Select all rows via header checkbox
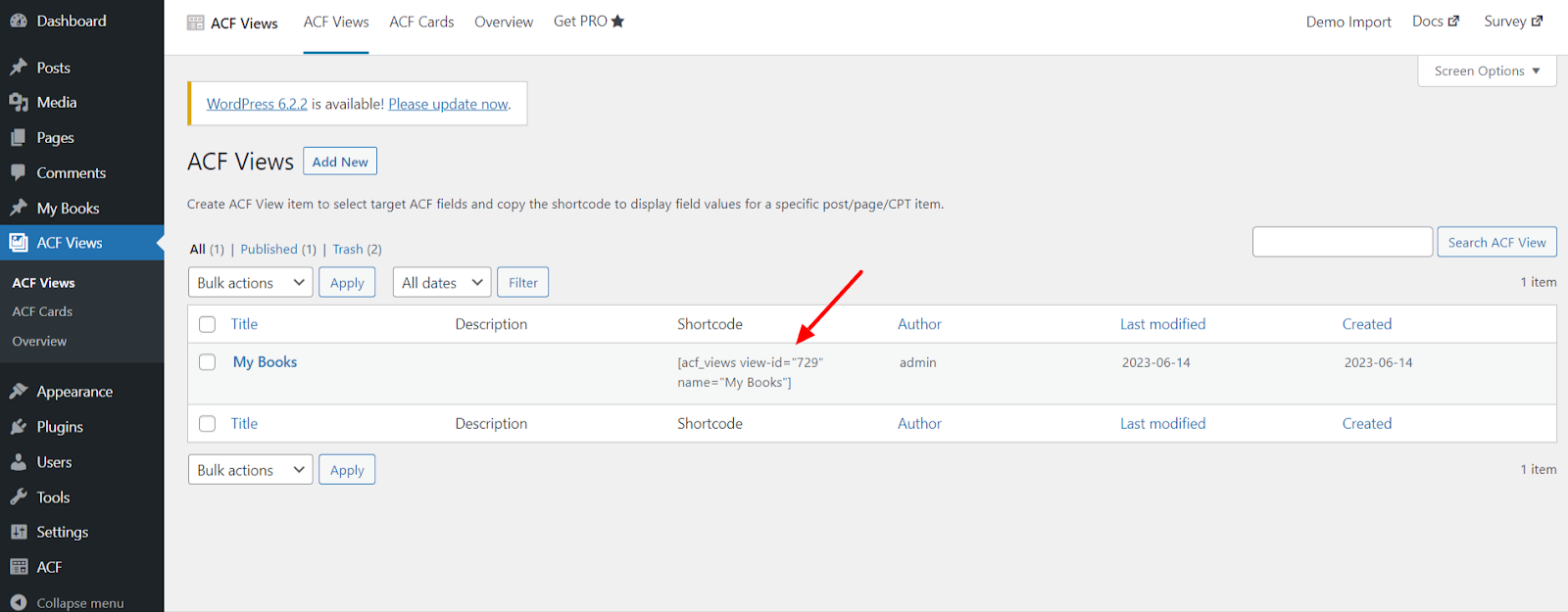The width and height of the screenshot is (1568, 612). [207, 324]
